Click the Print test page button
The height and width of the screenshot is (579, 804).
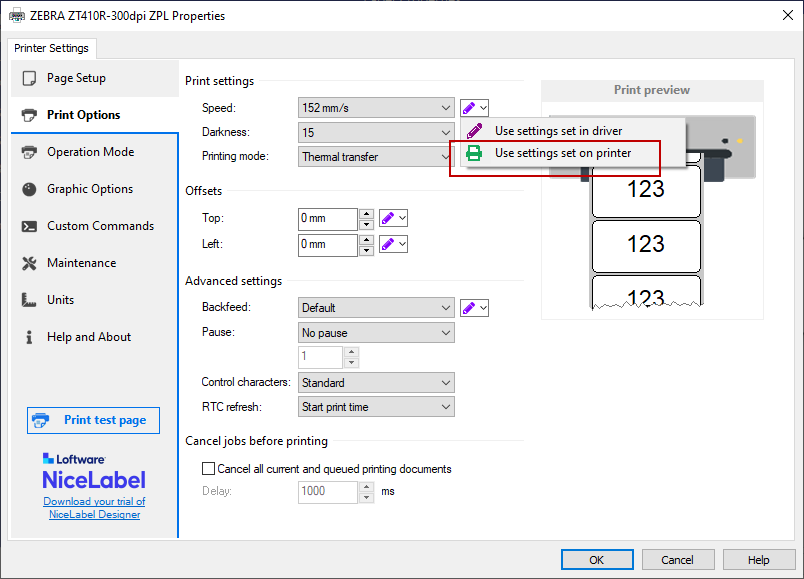pos(93,420)
